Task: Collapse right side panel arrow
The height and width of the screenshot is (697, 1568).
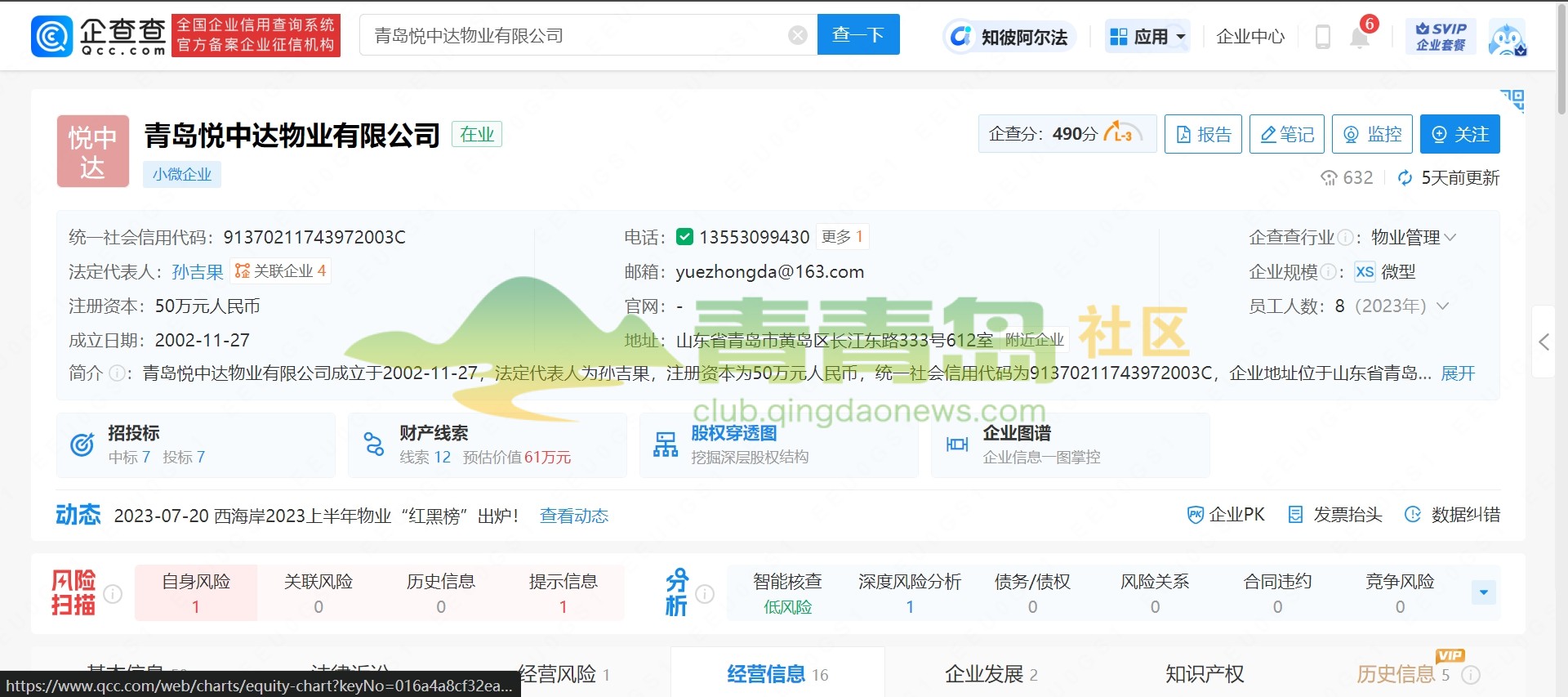Action: (x=1543, y=342)
